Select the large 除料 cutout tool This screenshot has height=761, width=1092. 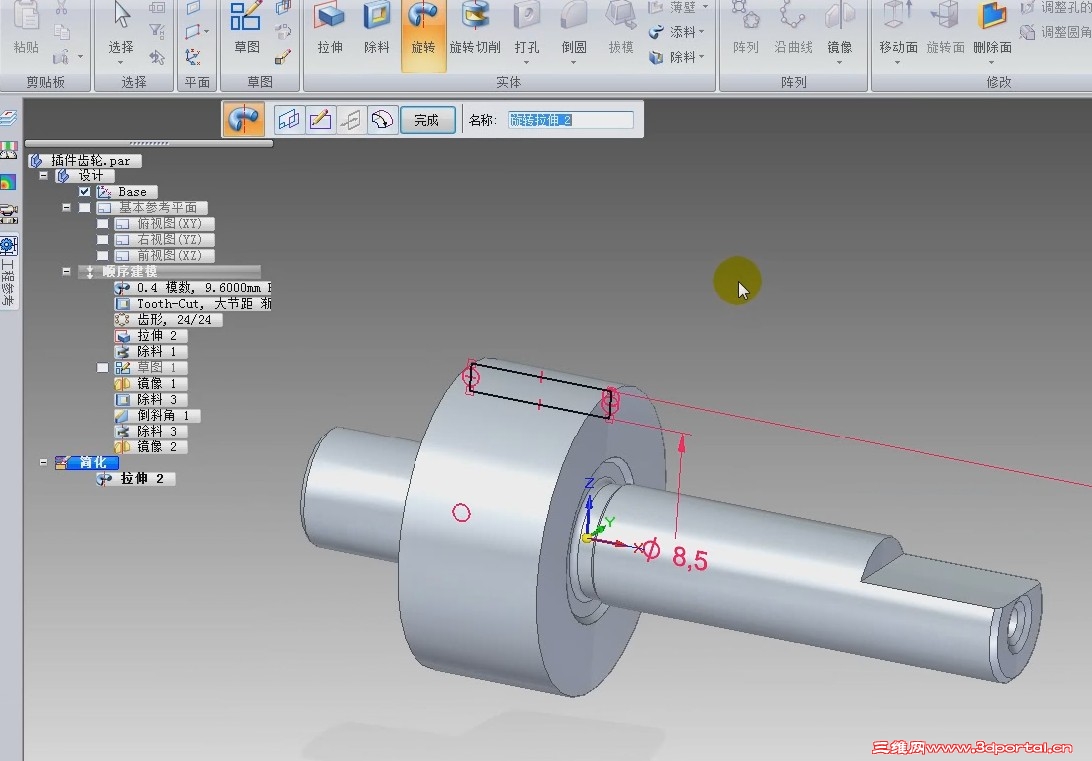pyautogui.click(x=377, y=26)
